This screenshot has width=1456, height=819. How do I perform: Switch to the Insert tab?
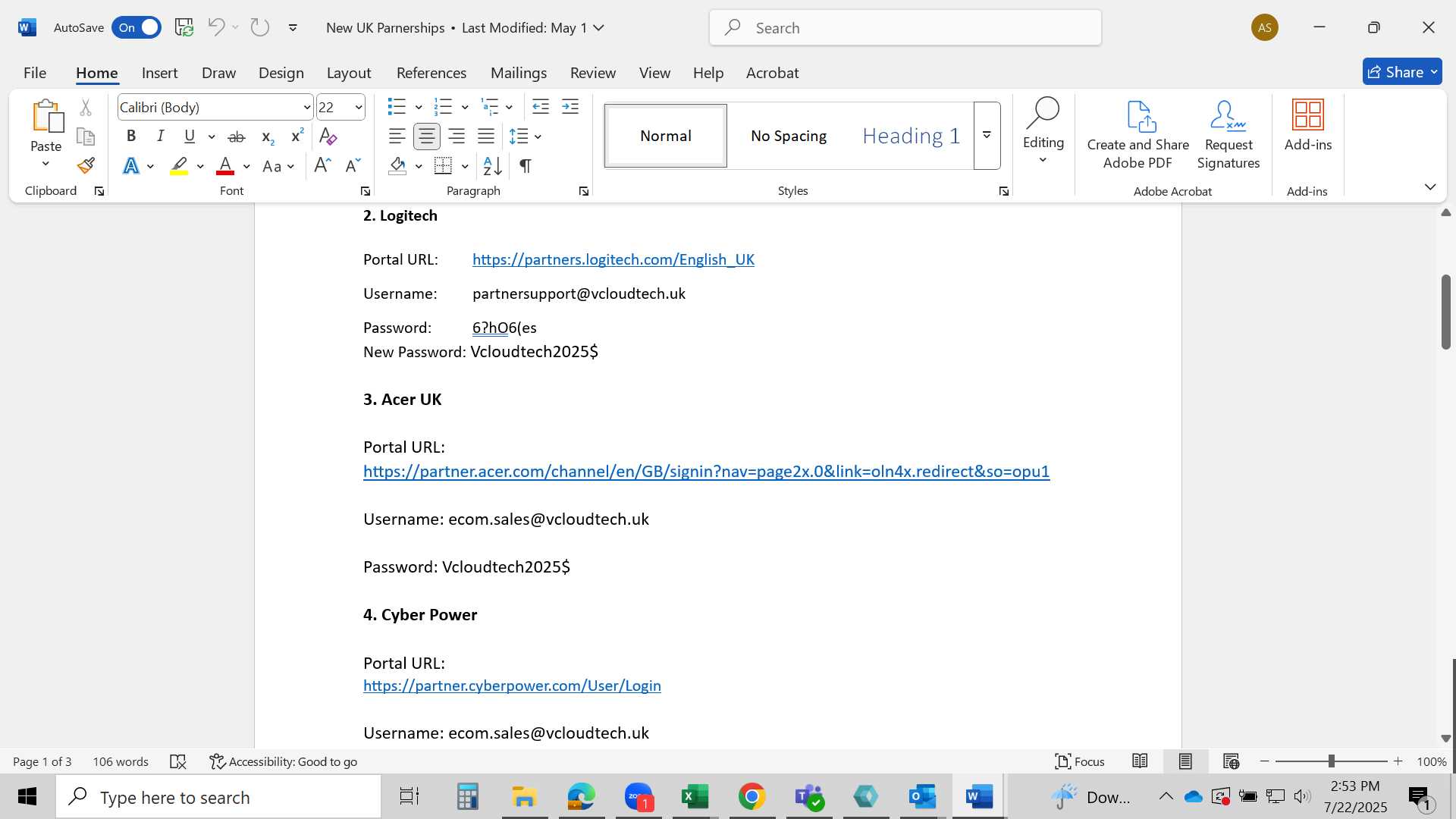159,73
